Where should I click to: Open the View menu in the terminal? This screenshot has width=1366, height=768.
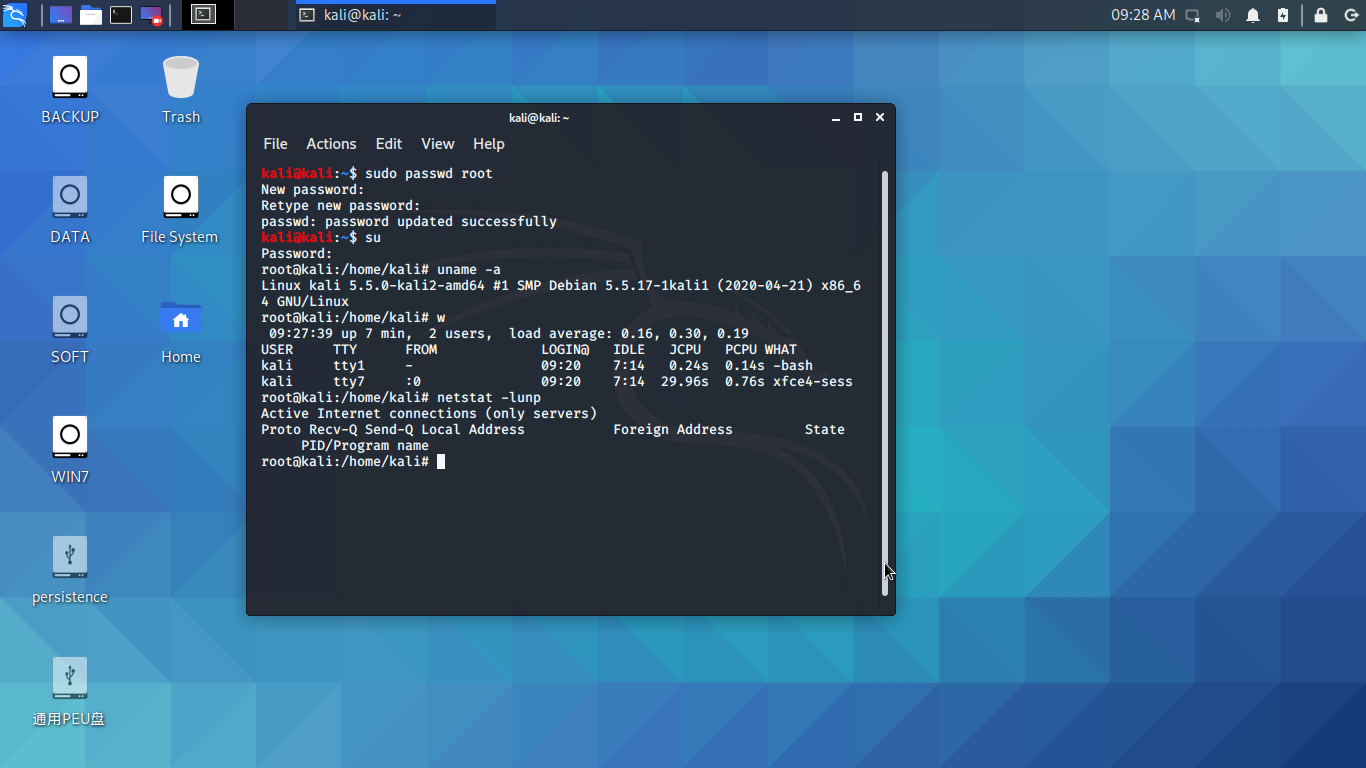437,143
